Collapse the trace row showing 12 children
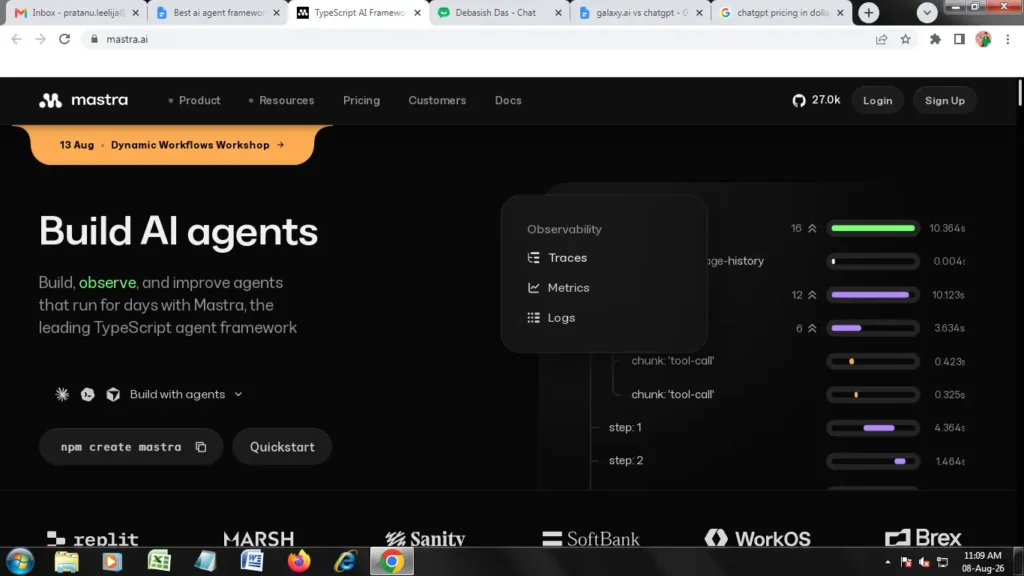 [812, 295]
